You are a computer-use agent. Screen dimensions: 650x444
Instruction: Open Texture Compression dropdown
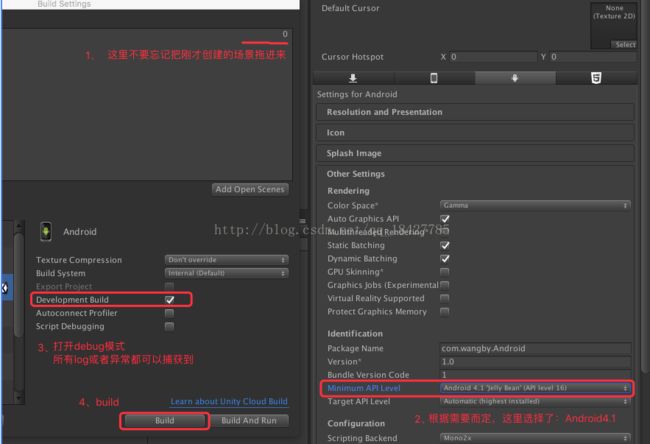click(227, 260)
